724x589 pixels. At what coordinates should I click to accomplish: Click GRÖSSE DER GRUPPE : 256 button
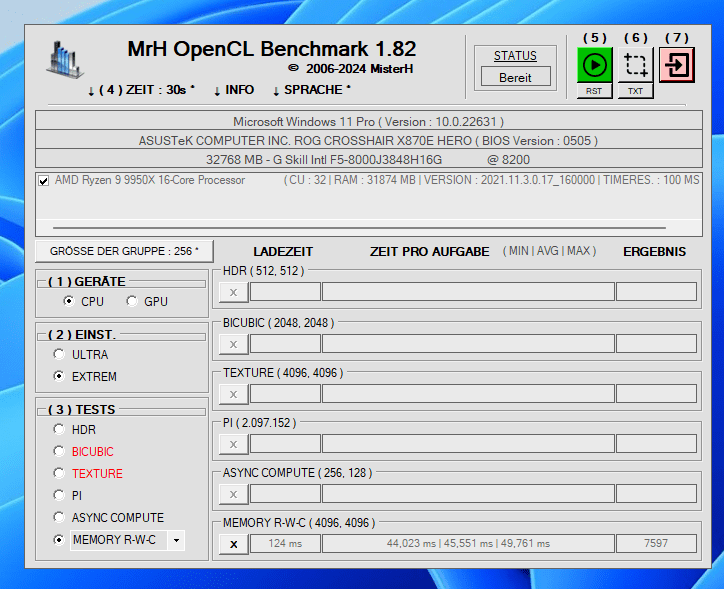coord(124,251)
